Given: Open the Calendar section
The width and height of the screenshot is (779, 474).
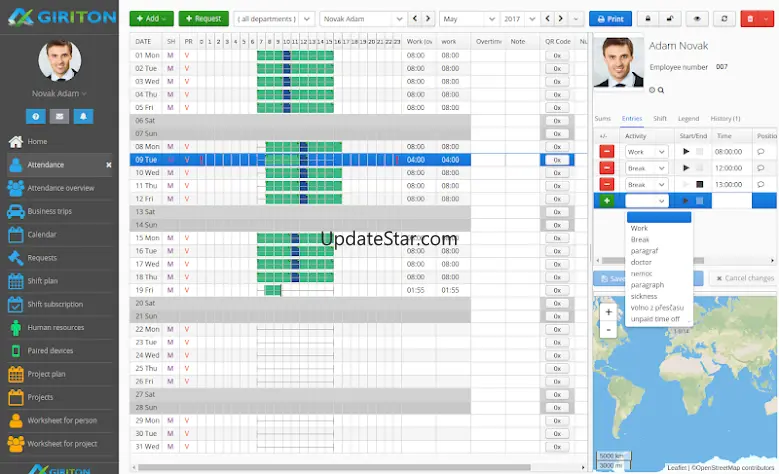Looking at the screenshot, I should click(42, 235).
